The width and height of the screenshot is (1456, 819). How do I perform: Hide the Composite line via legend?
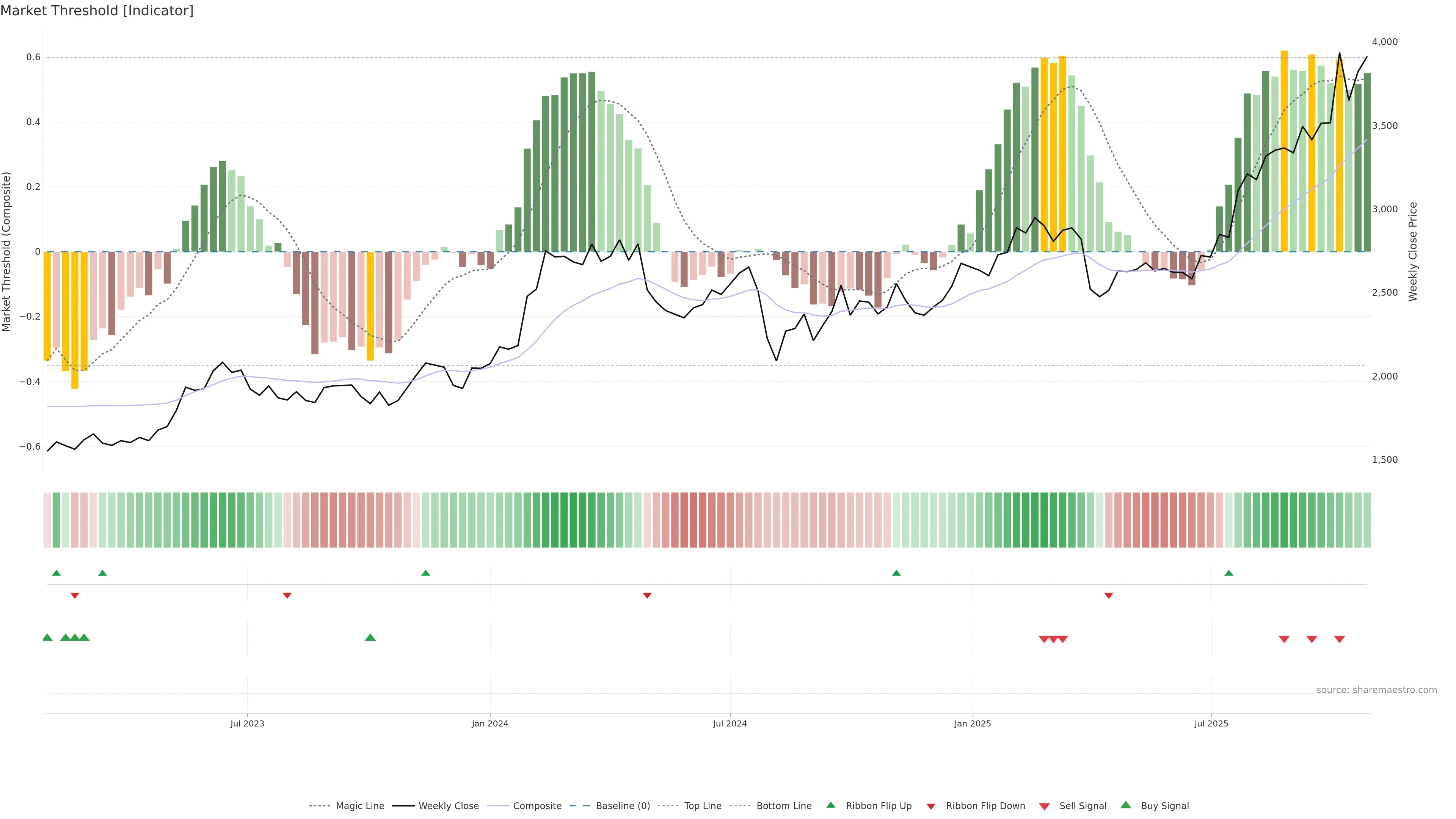pyautogui.click(x=537, y=806)
